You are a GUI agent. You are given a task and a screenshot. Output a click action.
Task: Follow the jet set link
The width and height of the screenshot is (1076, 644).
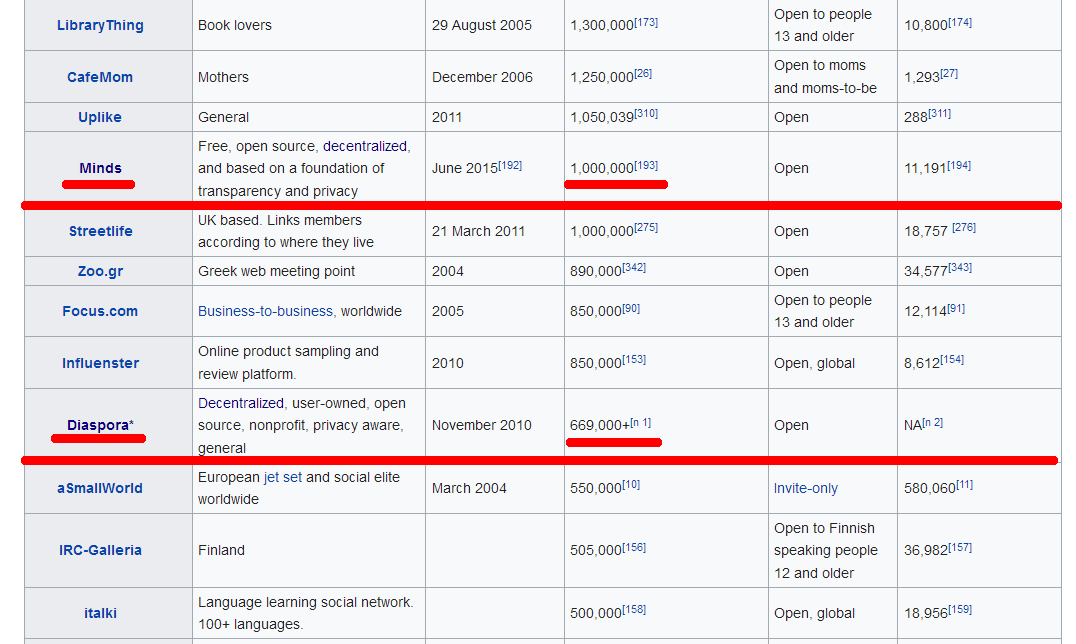[283, 477]
